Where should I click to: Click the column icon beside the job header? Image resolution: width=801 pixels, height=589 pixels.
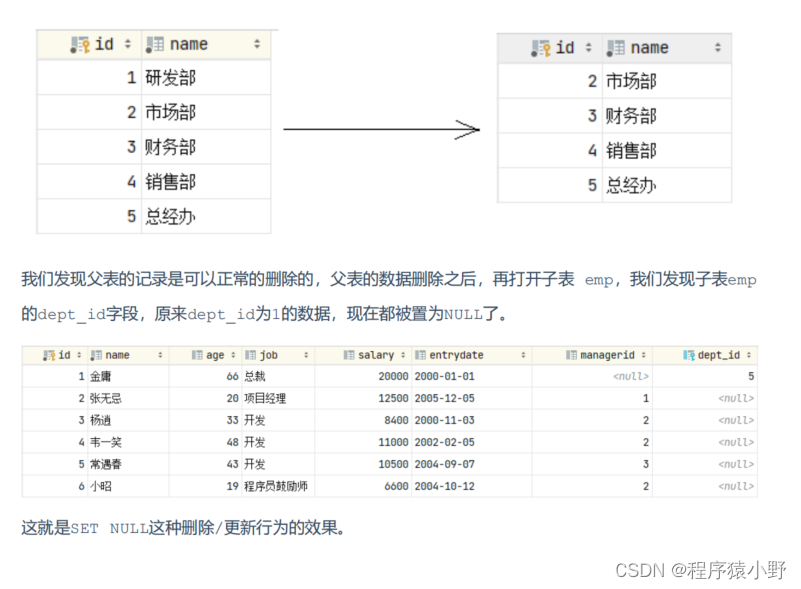coord(251,355)
